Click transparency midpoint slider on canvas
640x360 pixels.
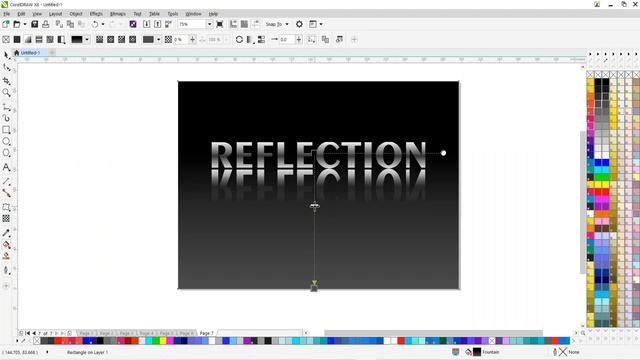[x=314, y=206]
